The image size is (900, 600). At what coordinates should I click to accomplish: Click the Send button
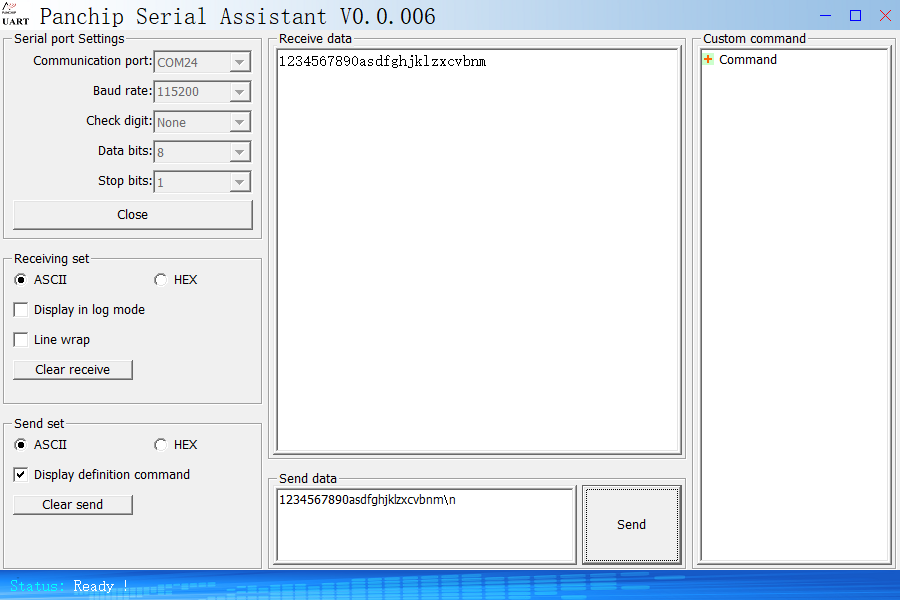(x=631, y=525)
